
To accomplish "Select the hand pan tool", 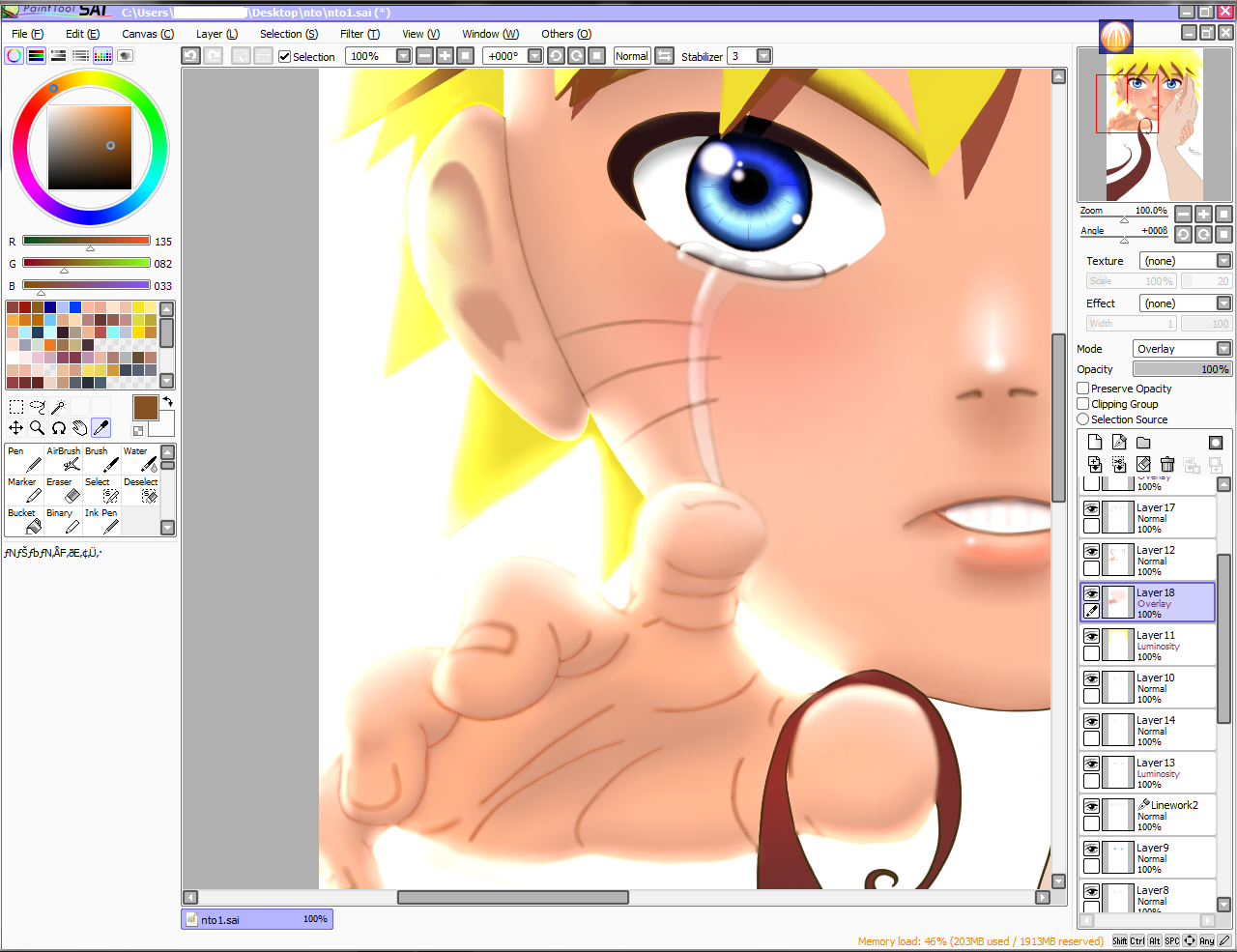I will [79, 427].
